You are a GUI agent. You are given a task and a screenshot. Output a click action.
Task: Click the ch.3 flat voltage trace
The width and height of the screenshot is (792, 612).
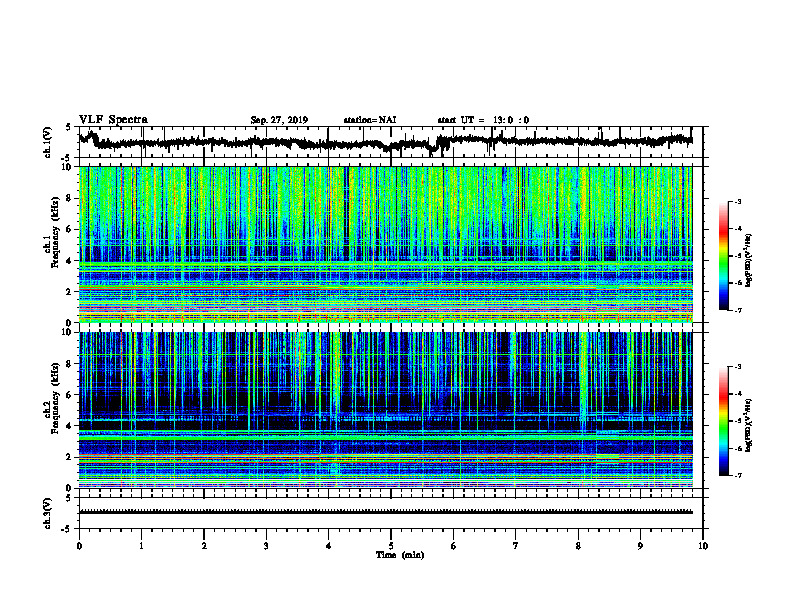click(x=386, y=512)
